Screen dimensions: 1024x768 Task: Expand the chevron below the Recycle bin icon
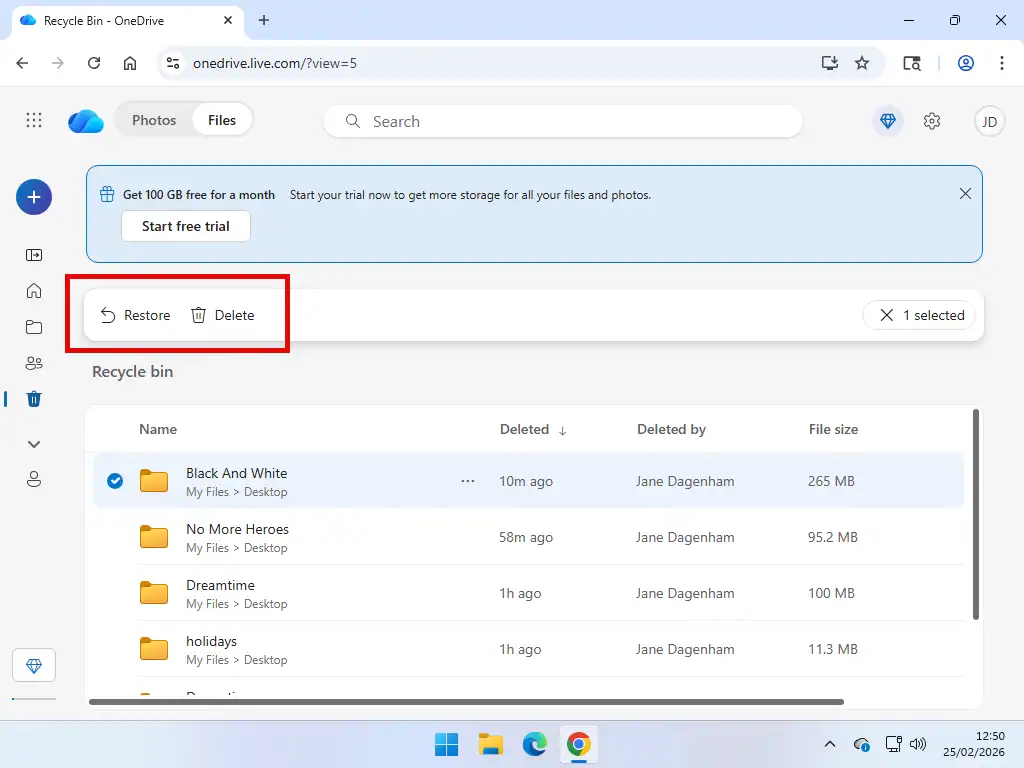34,444
